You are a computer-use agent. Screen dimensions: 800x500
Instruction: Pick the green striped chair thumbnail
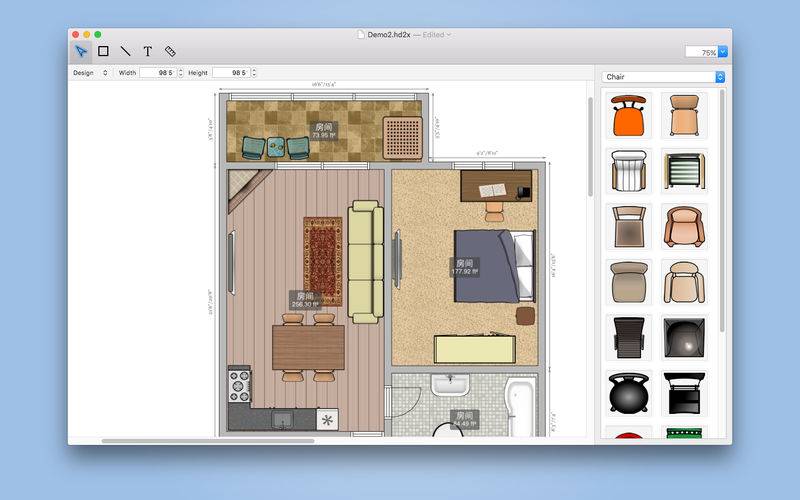(x=684, y=171)
